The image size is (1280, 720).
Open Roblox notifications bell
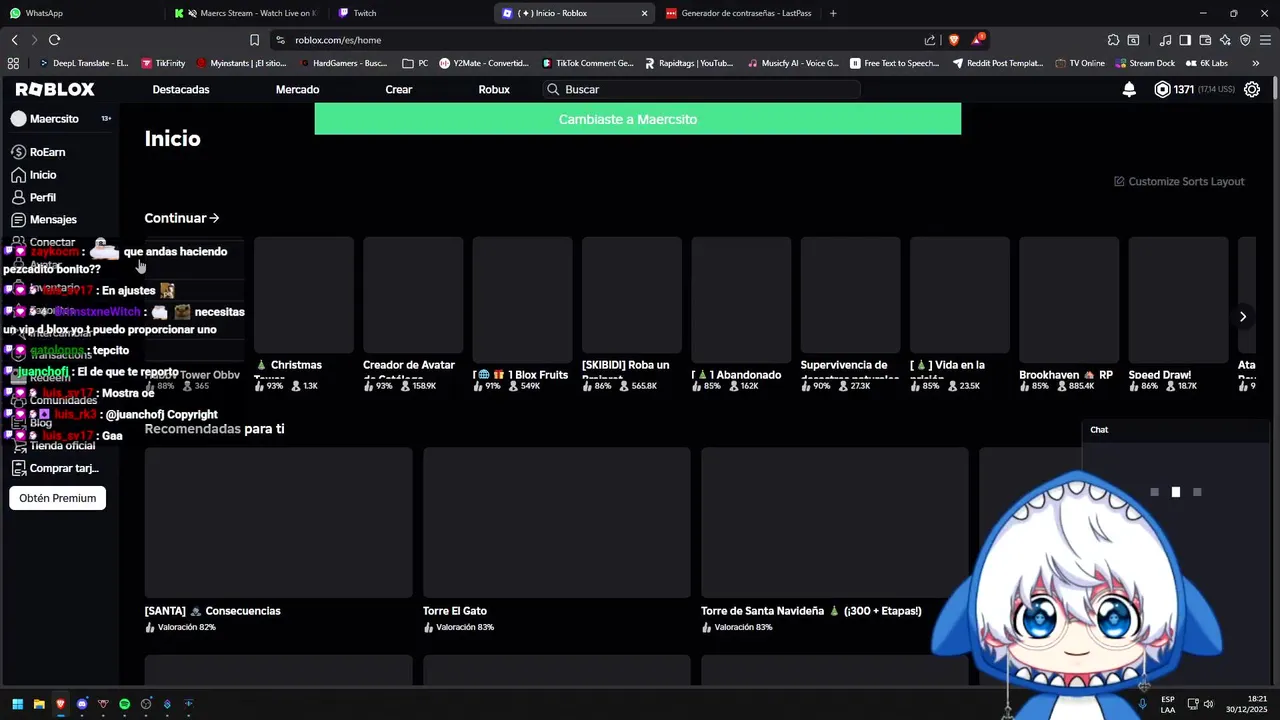point(1129,89)
